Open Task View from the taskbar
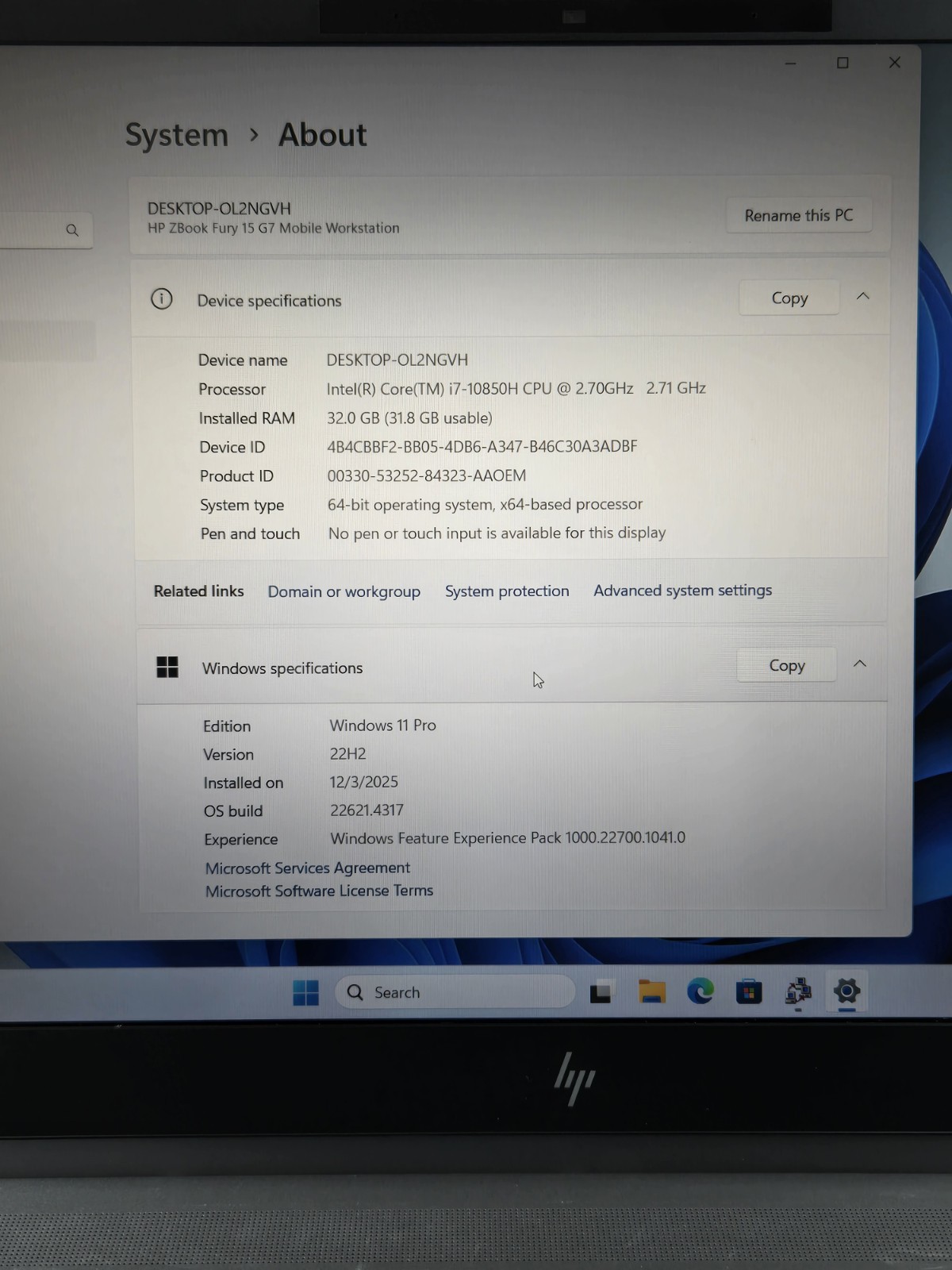Image resolution: width=952 pixels, height=1270 pixels. (601, 992)
